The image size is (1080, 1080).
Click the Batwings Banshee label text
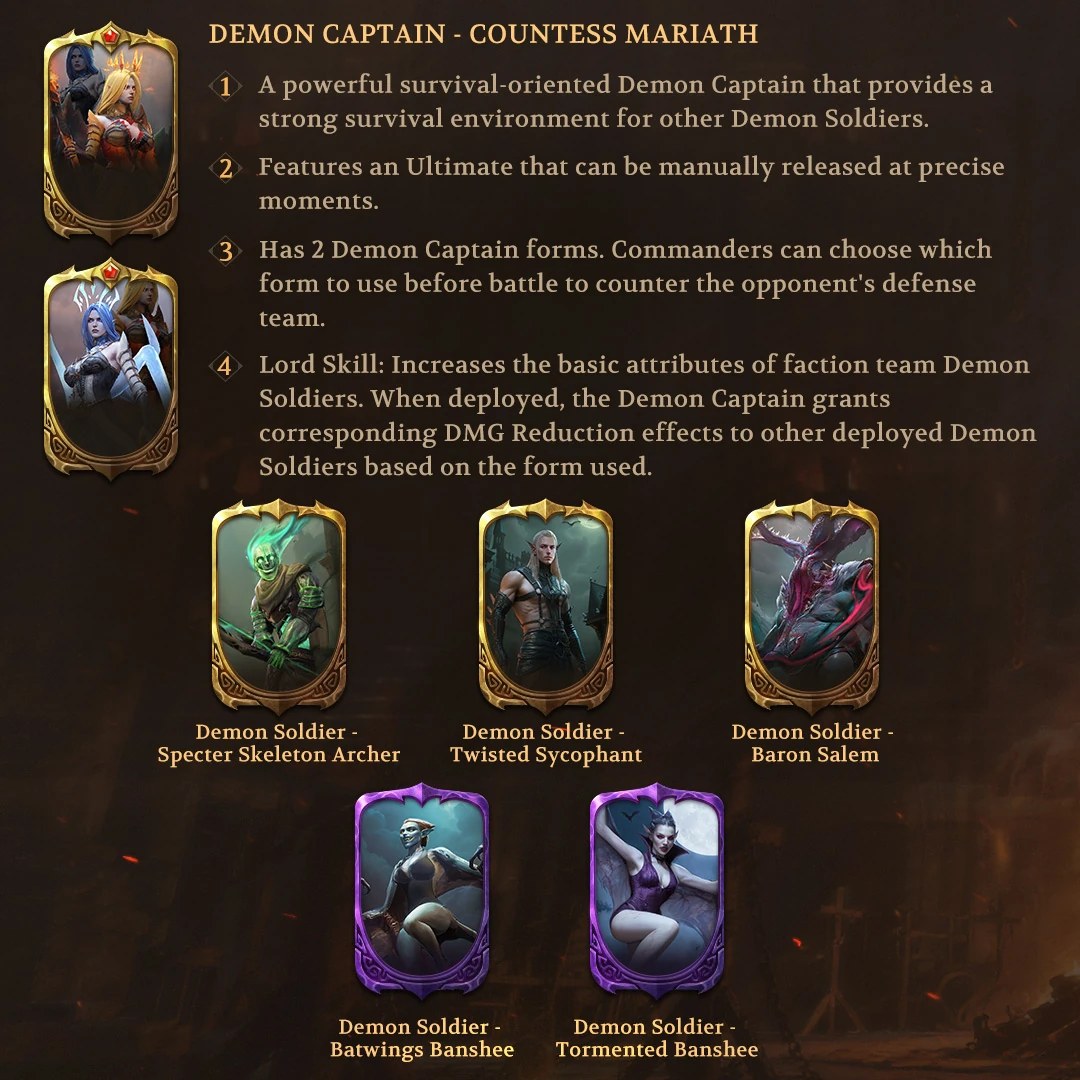coord(422,1038)
